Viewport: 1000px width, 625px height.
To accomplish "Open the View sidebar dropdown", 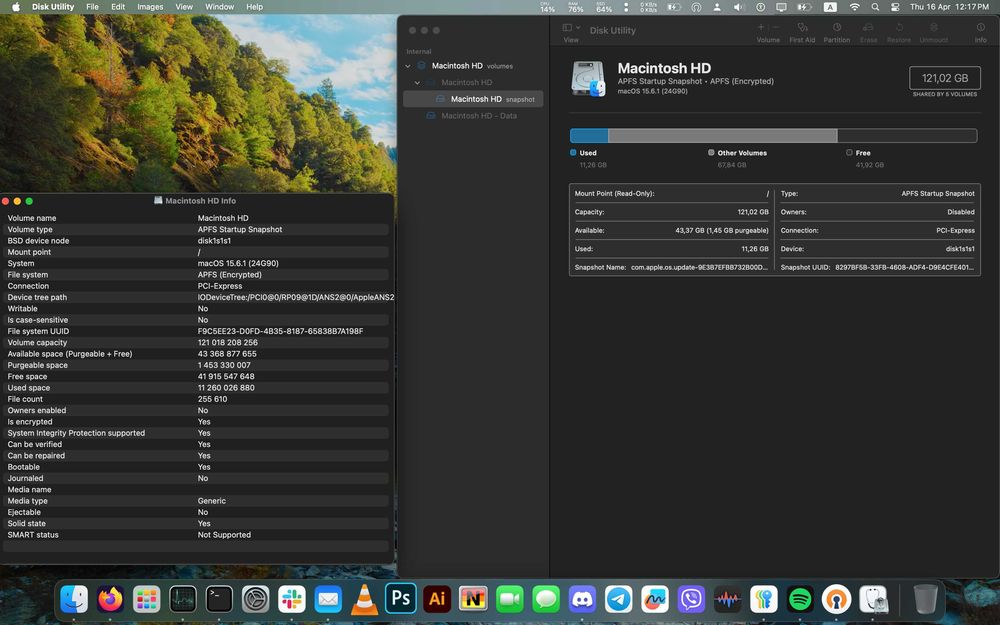I will click(x=571, y=28).
